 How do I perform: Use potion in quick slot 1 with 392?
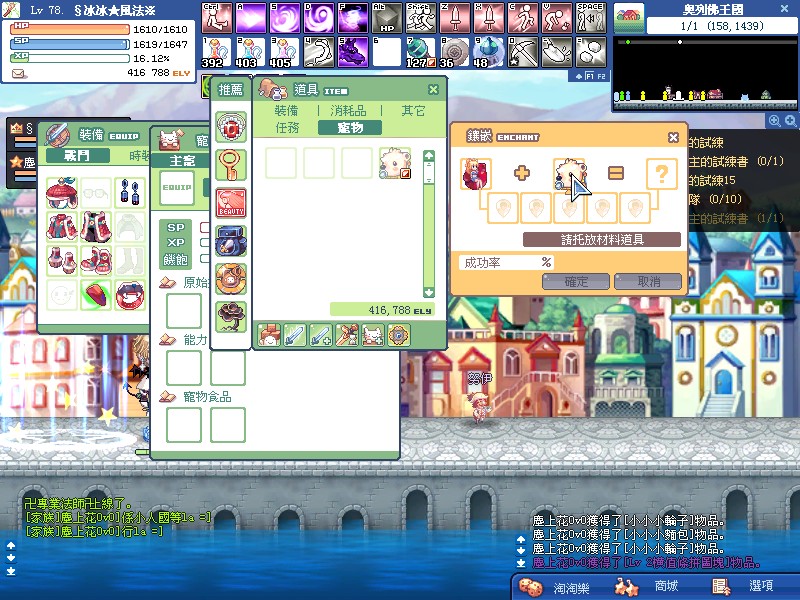pyautogui.click(x=217, y=52)
